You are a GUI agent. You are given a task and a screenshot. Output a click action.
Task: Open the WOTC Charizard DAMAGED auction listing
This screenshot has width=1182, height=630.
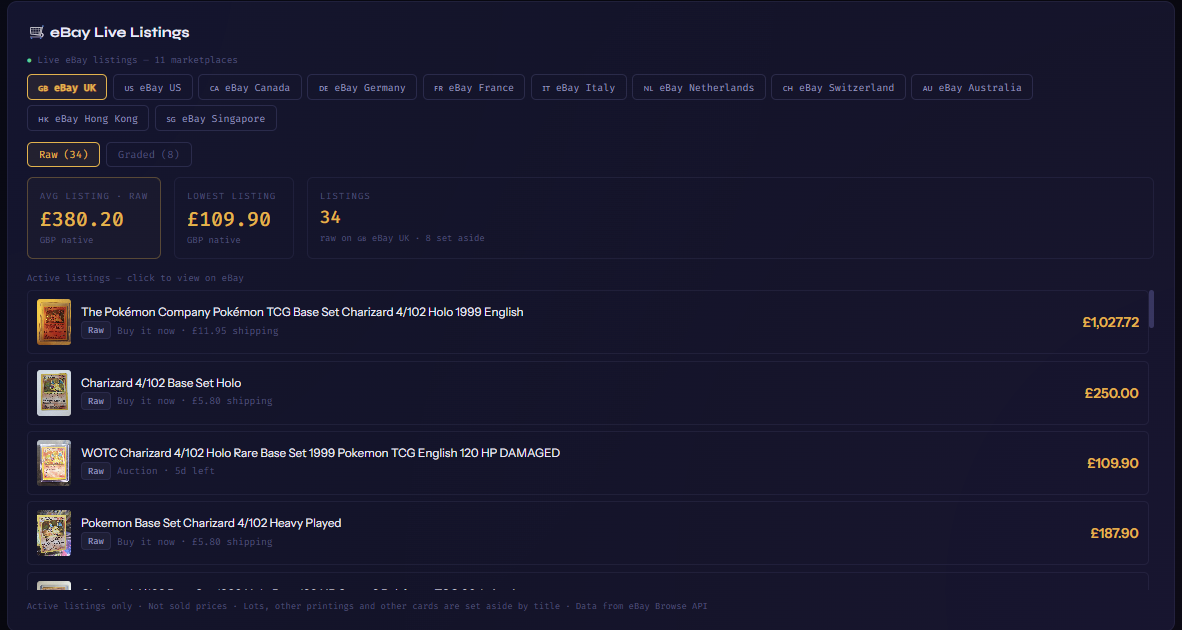tap(587, 463)
